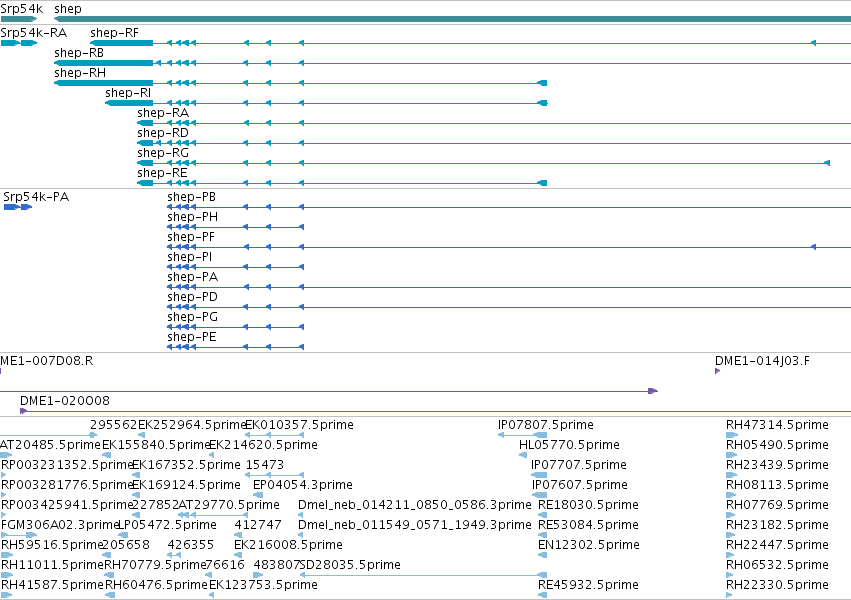The height and width of the screenshot is (600, 851).
Task: Select the long shep gene bar
Action: [x=453, y=19]
